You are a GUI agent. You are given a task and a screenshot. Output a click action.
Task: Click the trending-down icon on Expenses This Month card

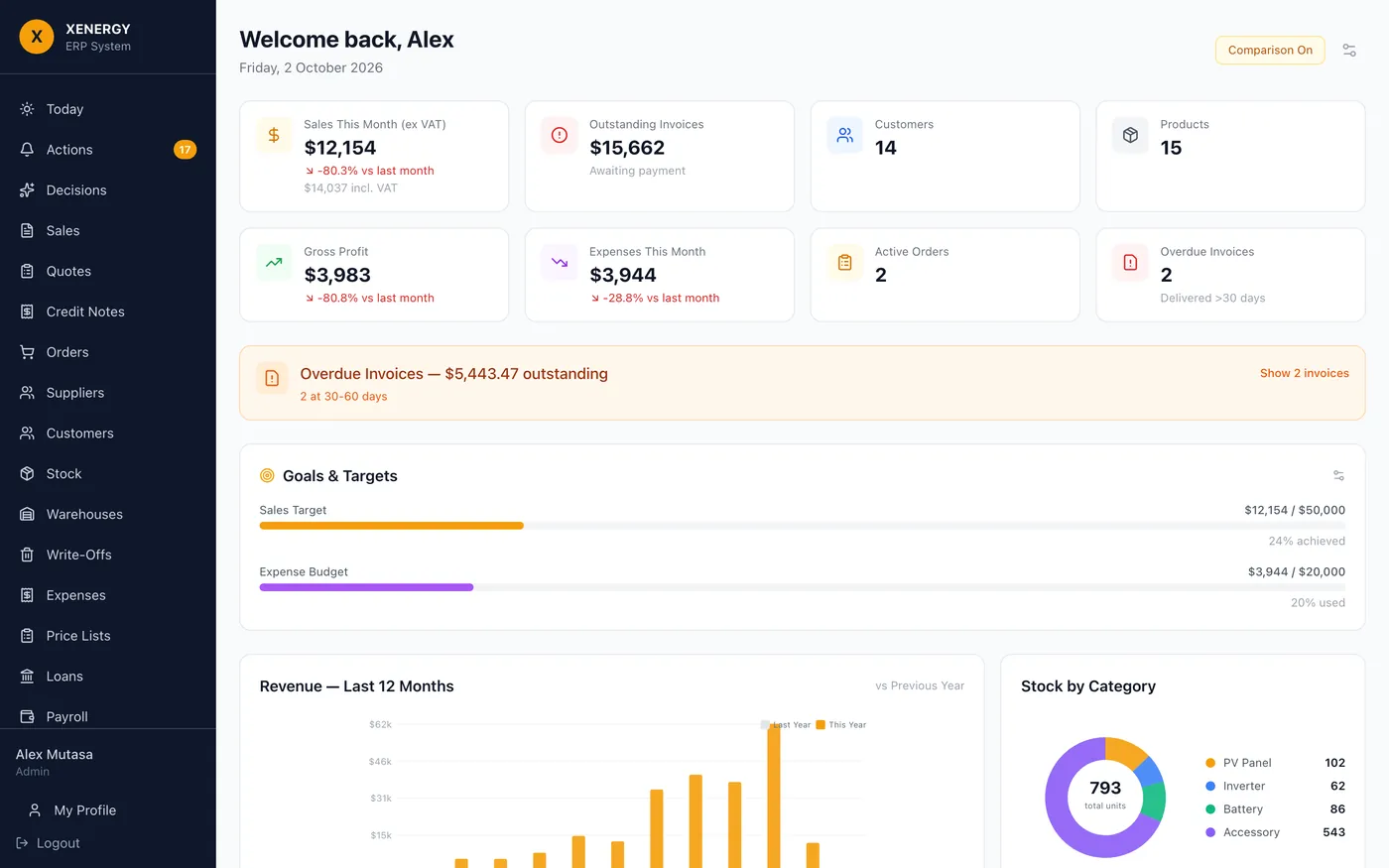[x=560, y=263]
